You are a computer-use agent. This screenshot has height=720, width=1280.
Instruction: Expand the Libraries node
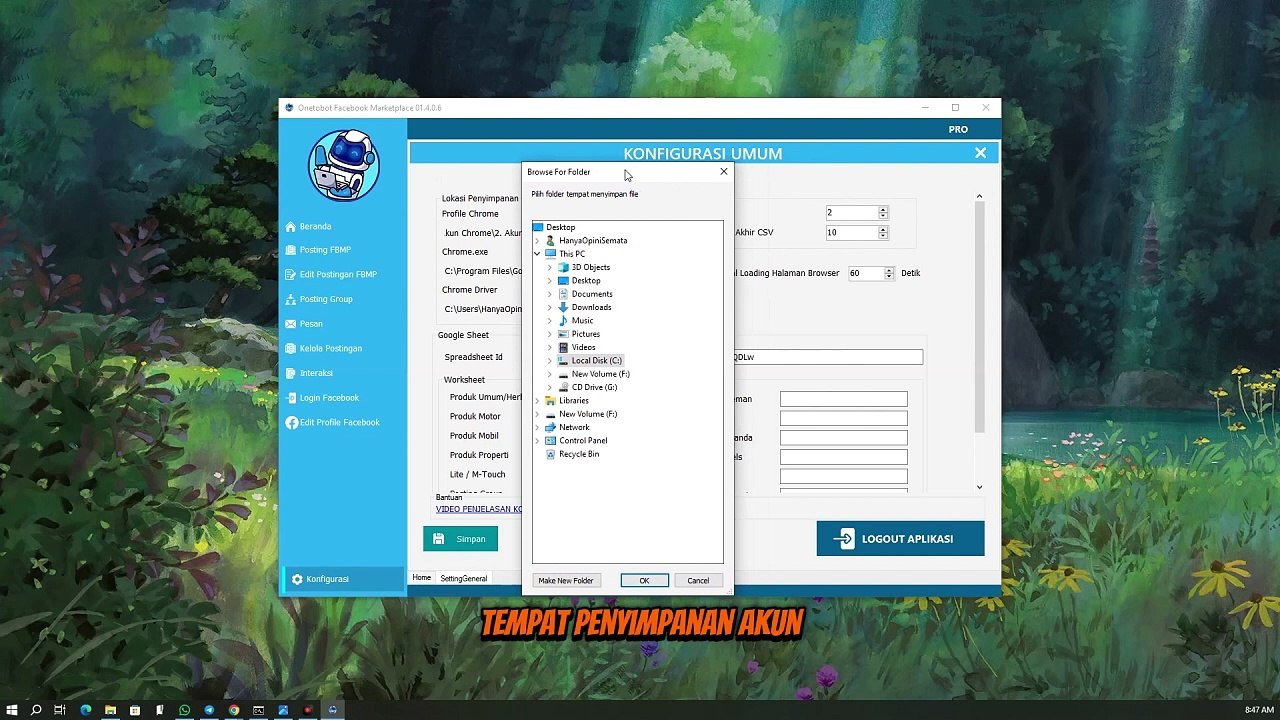pos(537,401)
